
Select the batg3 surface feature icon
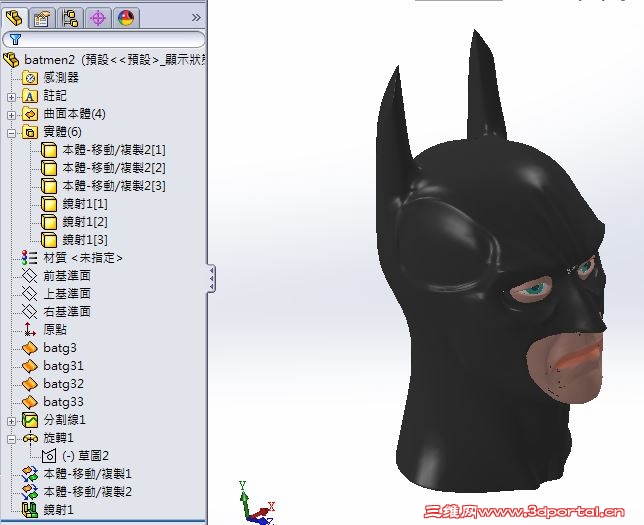pos(30,348)
